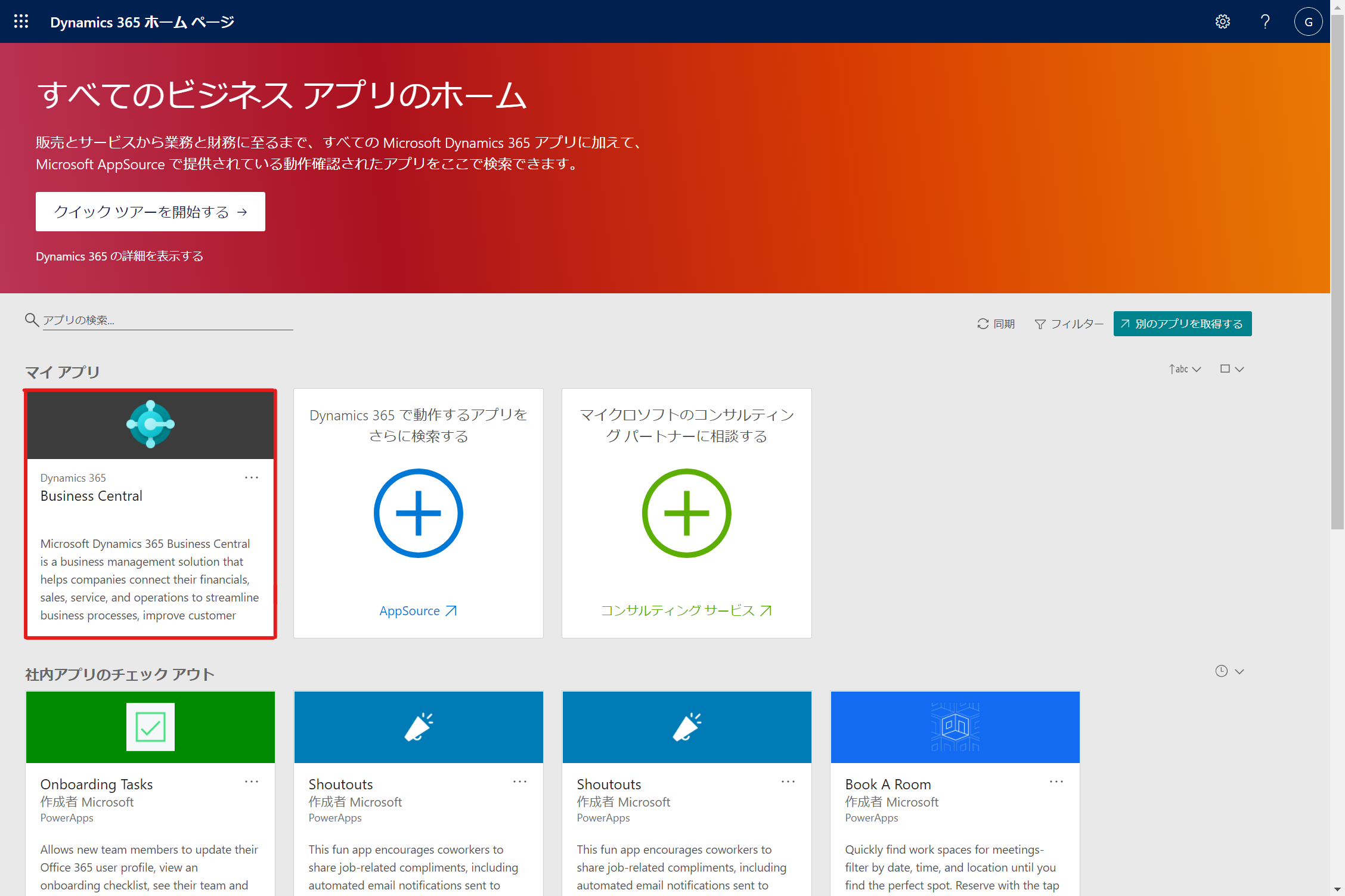Select the Book A Room title
The width and height of the screenshot is (1345, 896).
click(888, 785)
